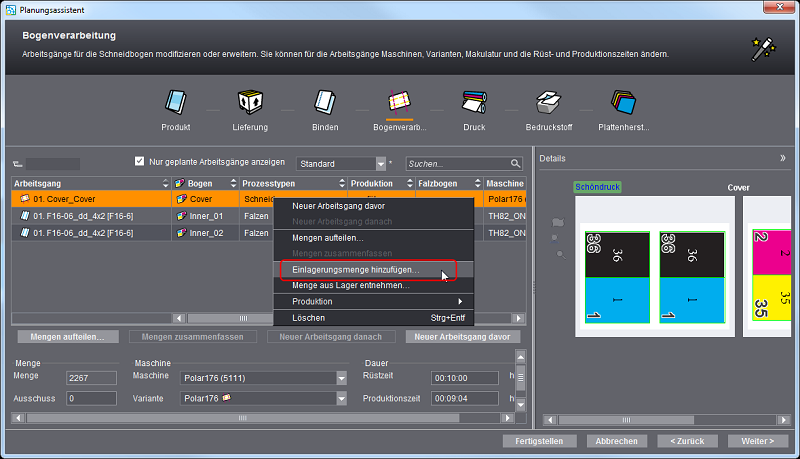This screenshot has width=800, height=459.
Task: Open the Variante Polar176 dropdown
Action: tap(340, 398)
